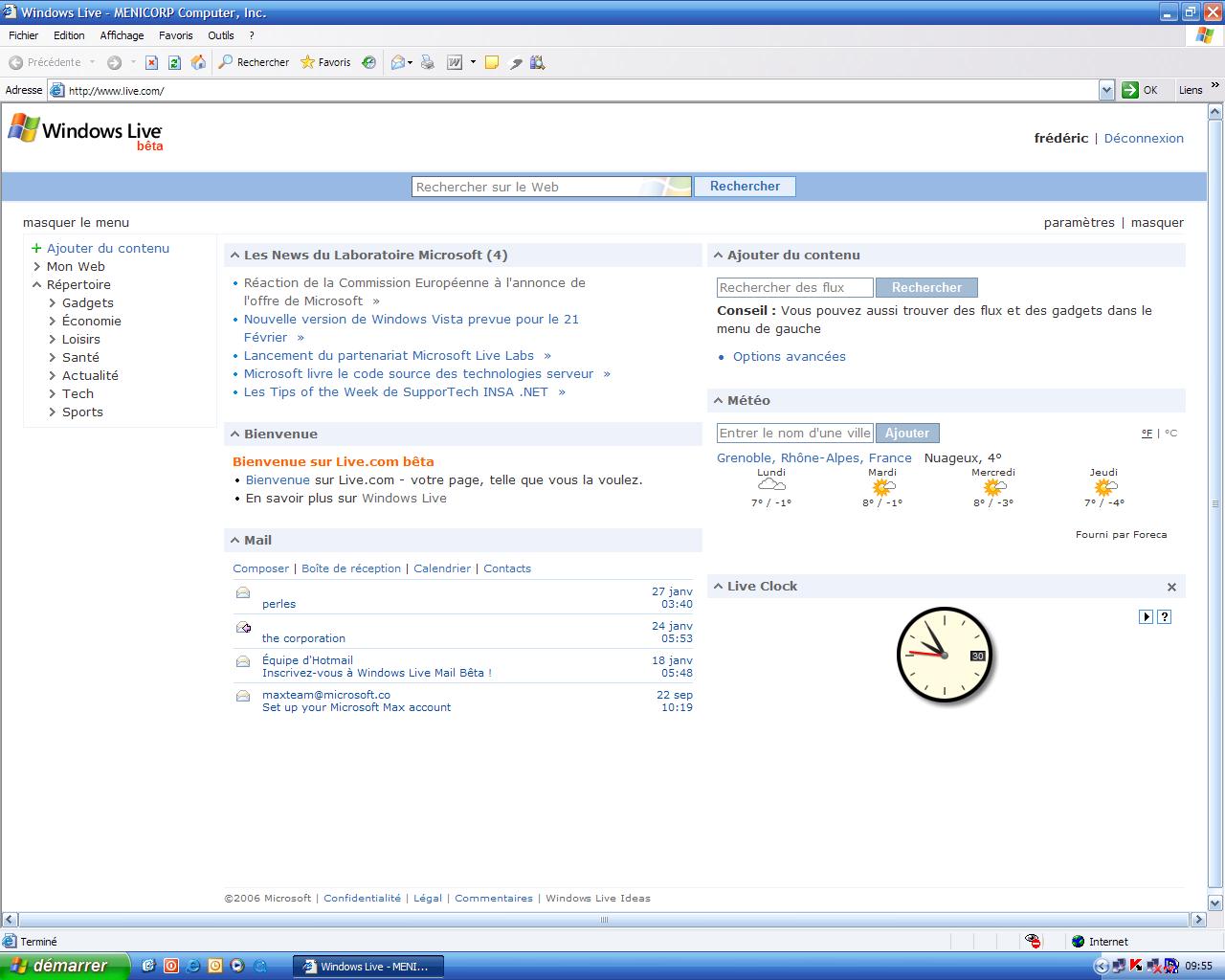1225x980 pixels.
Task: Show hidden tray icons arrow
Action: (x=1101, y=966)
